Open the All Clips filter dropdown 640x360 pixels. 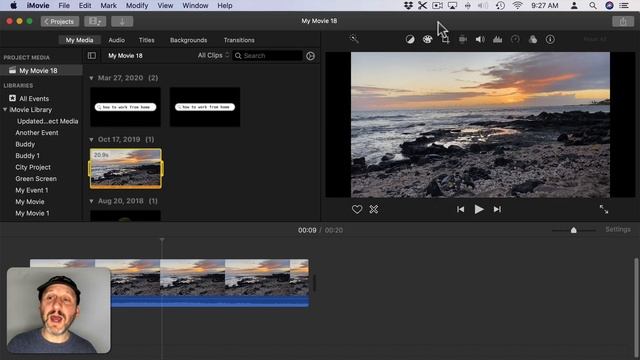pos(213,56)
